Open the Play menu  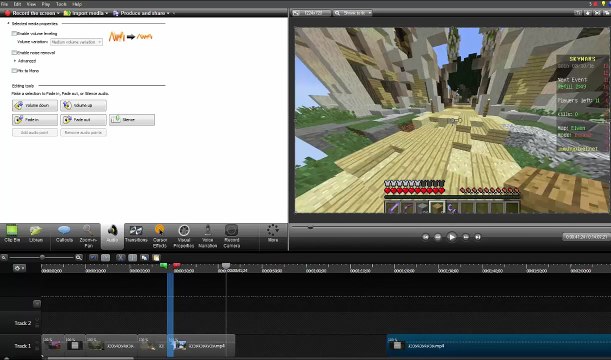pyautogui.click(x=46, y=4)
